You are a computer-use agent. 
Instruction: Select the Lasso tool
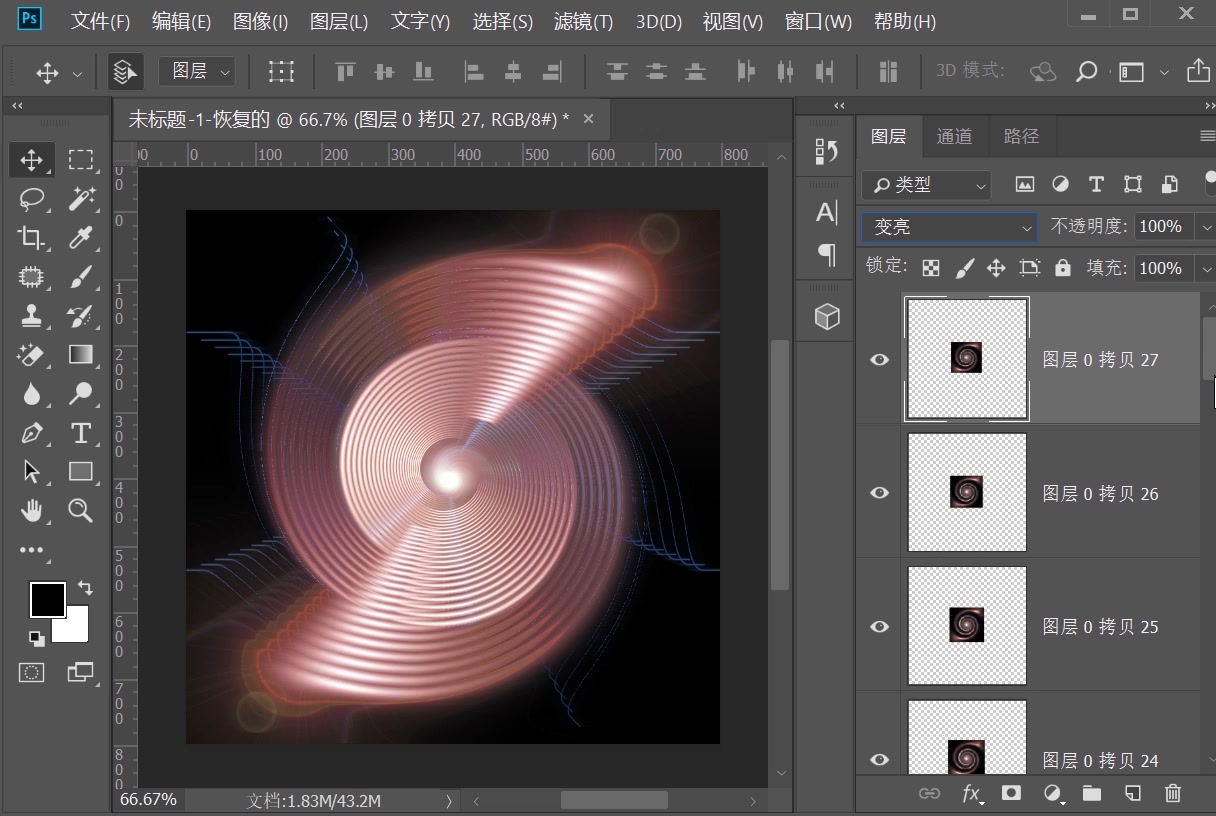click(32, 199)
